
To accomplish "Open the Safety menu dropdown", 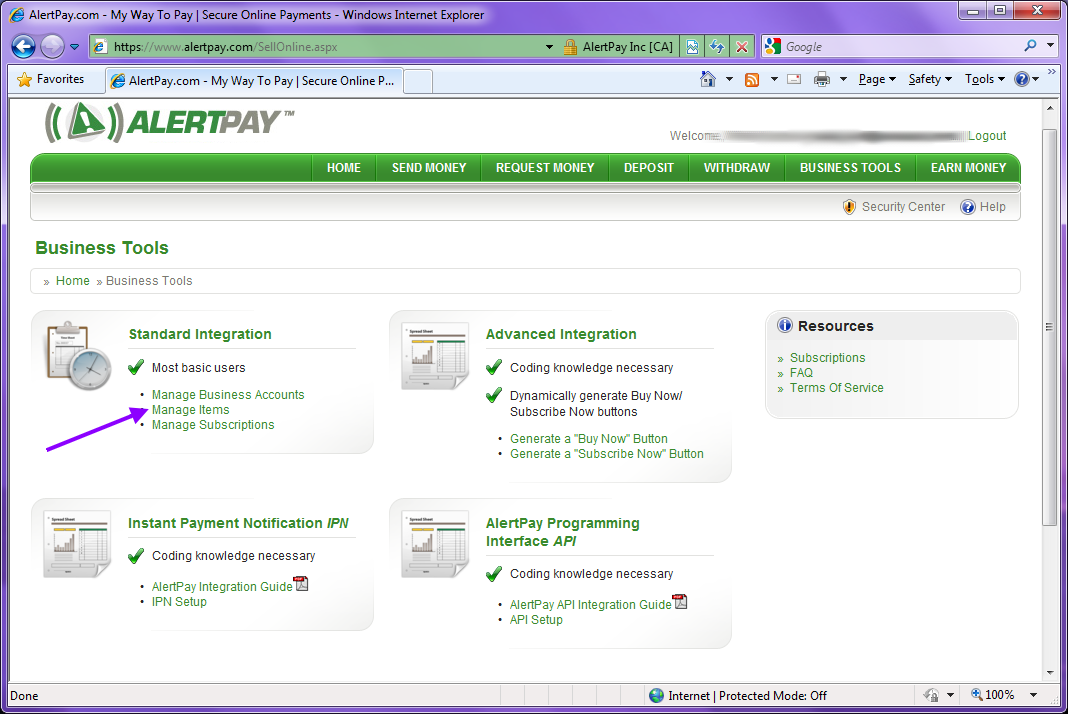I will (x=930, y=80).
